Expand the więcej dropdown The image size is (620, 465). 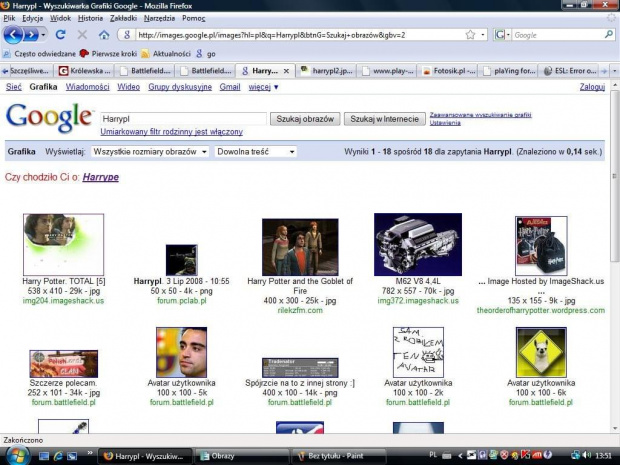(x=263, y=87)
